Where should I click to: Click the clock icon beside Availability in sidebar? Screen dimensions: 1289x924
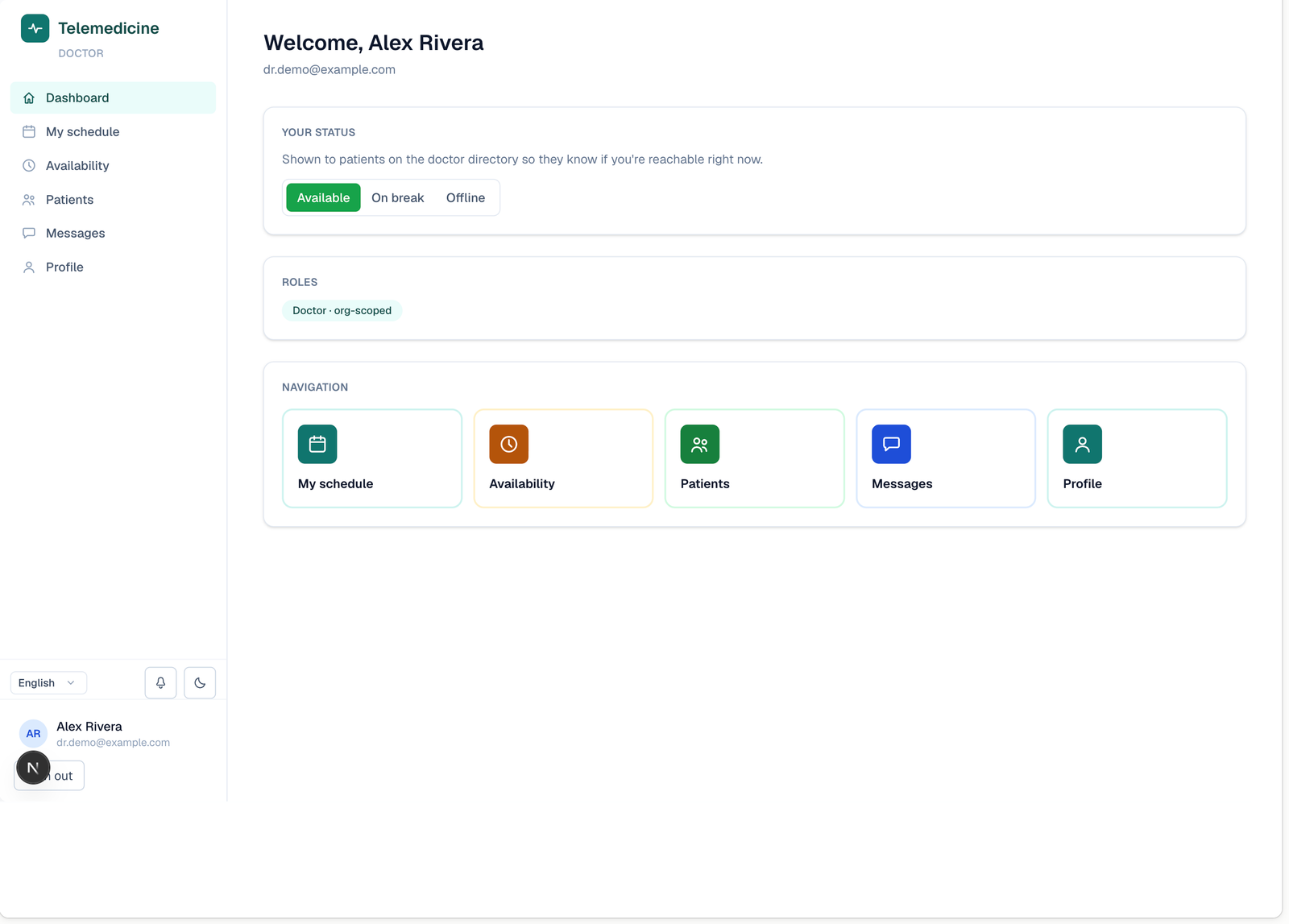tap(29, 165)
